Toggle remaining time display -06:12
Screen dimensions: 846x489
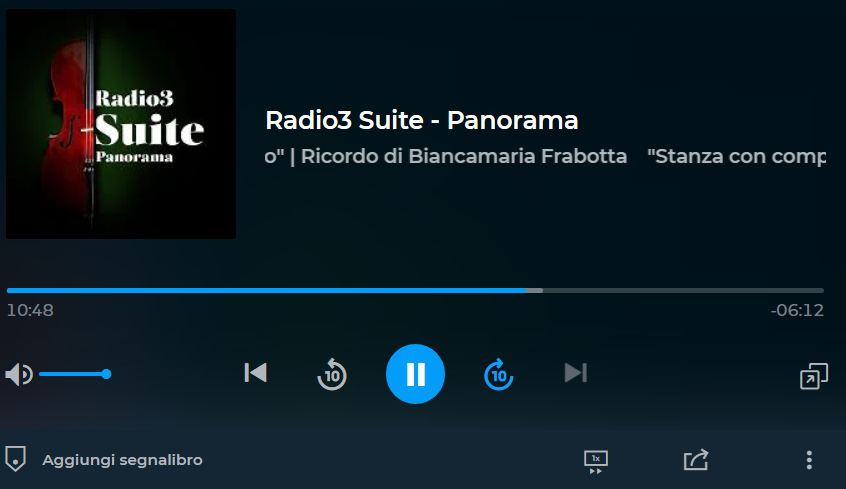[797, 310]
